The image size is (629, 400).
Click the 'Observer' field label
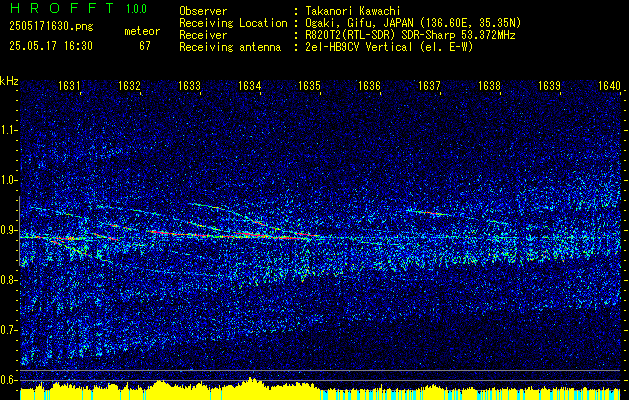click(x=203, y=11)
